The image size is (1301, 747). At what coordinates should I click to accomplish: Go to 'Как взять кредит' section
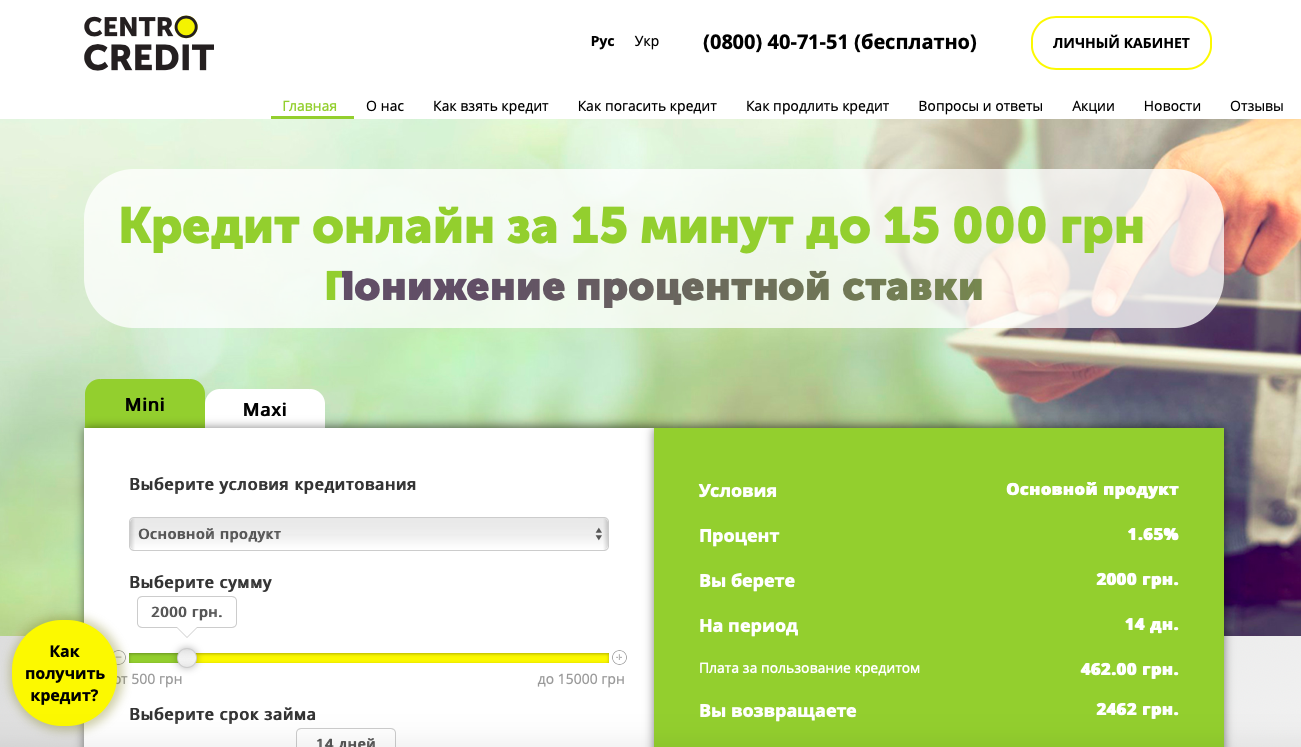point(490,104)
